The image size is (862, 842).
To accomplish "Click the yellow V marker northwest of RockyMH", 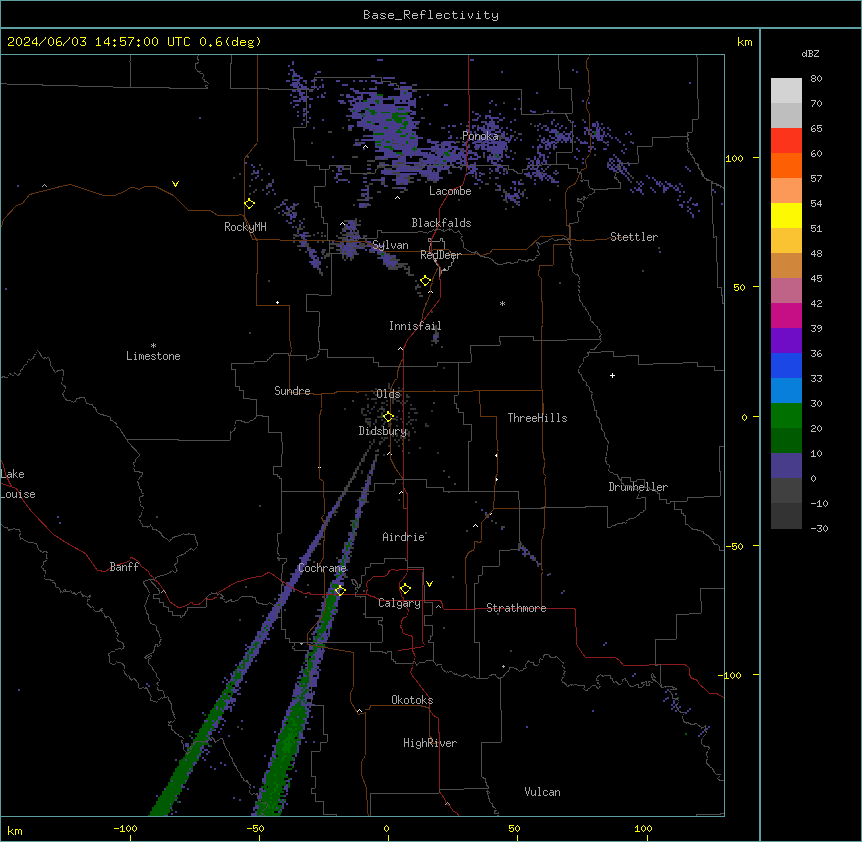I will [175, 184].
